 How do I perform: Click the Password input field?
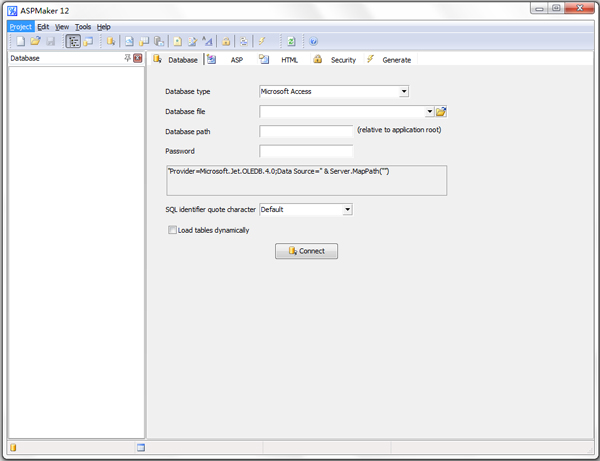pos(306,152)
